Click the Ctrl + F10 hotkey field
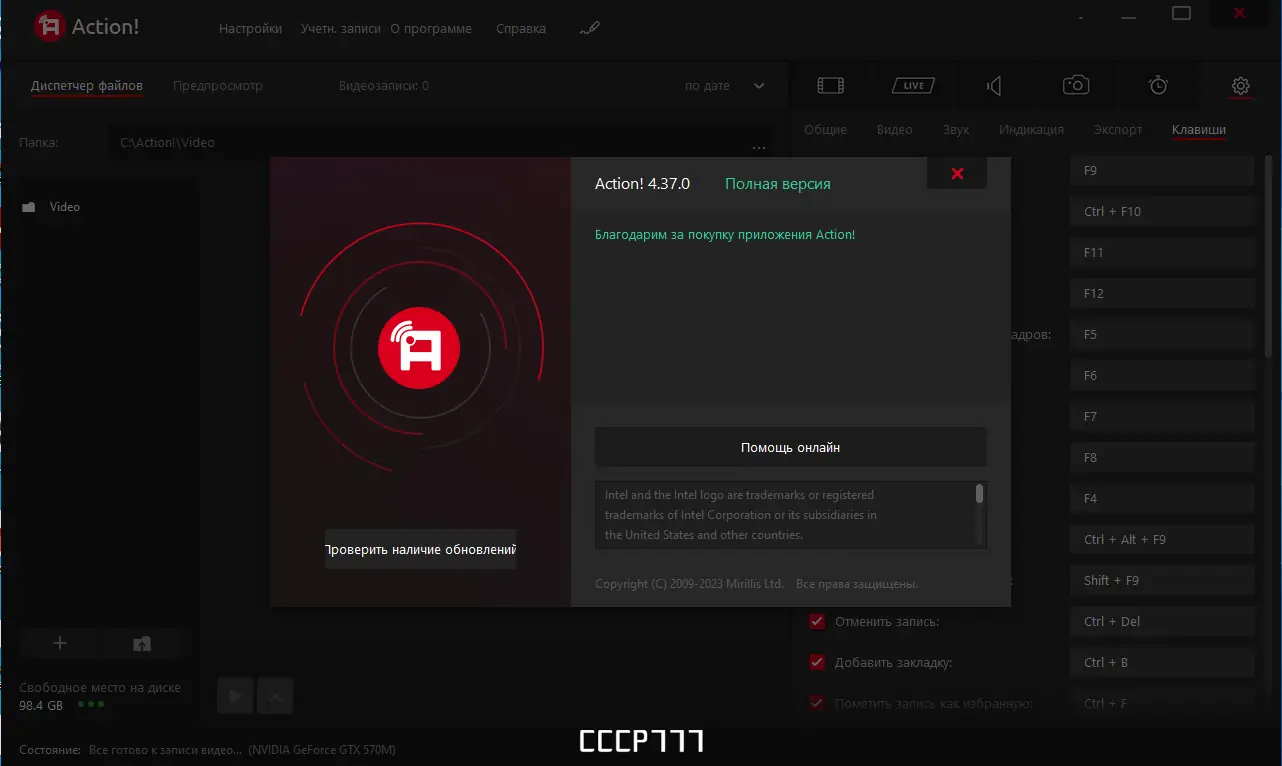 tap(1162, 212)
